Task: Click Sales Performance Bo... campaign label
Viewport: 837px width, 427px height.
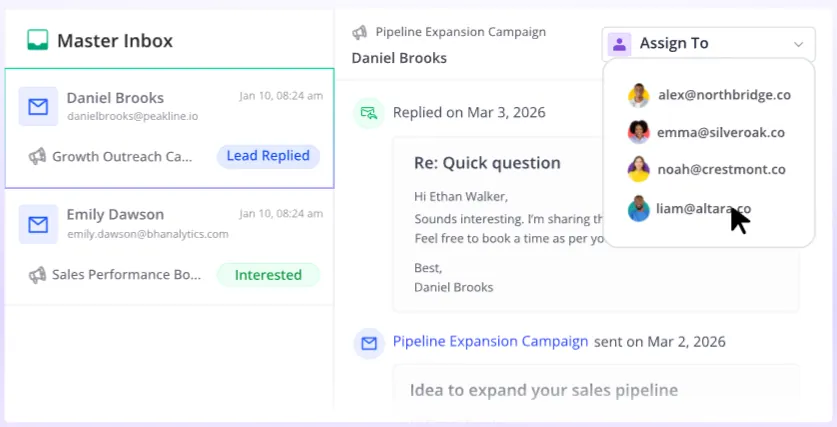Action: pos(127,275)
